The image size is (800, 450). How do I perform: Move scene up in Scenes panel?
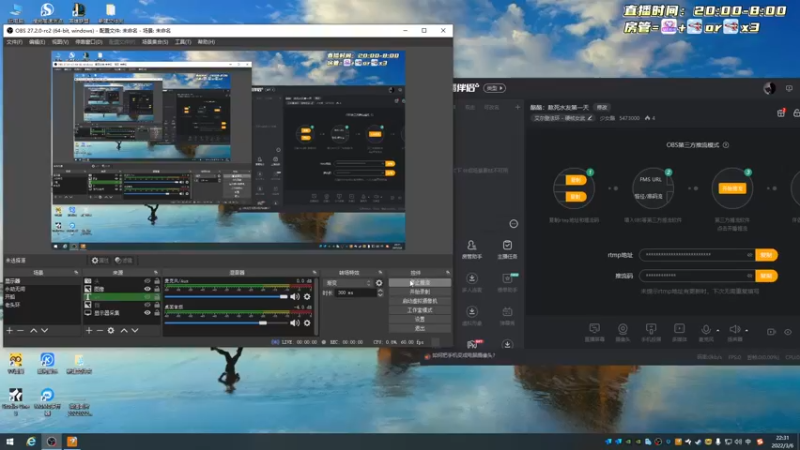(x=34, y=331)
